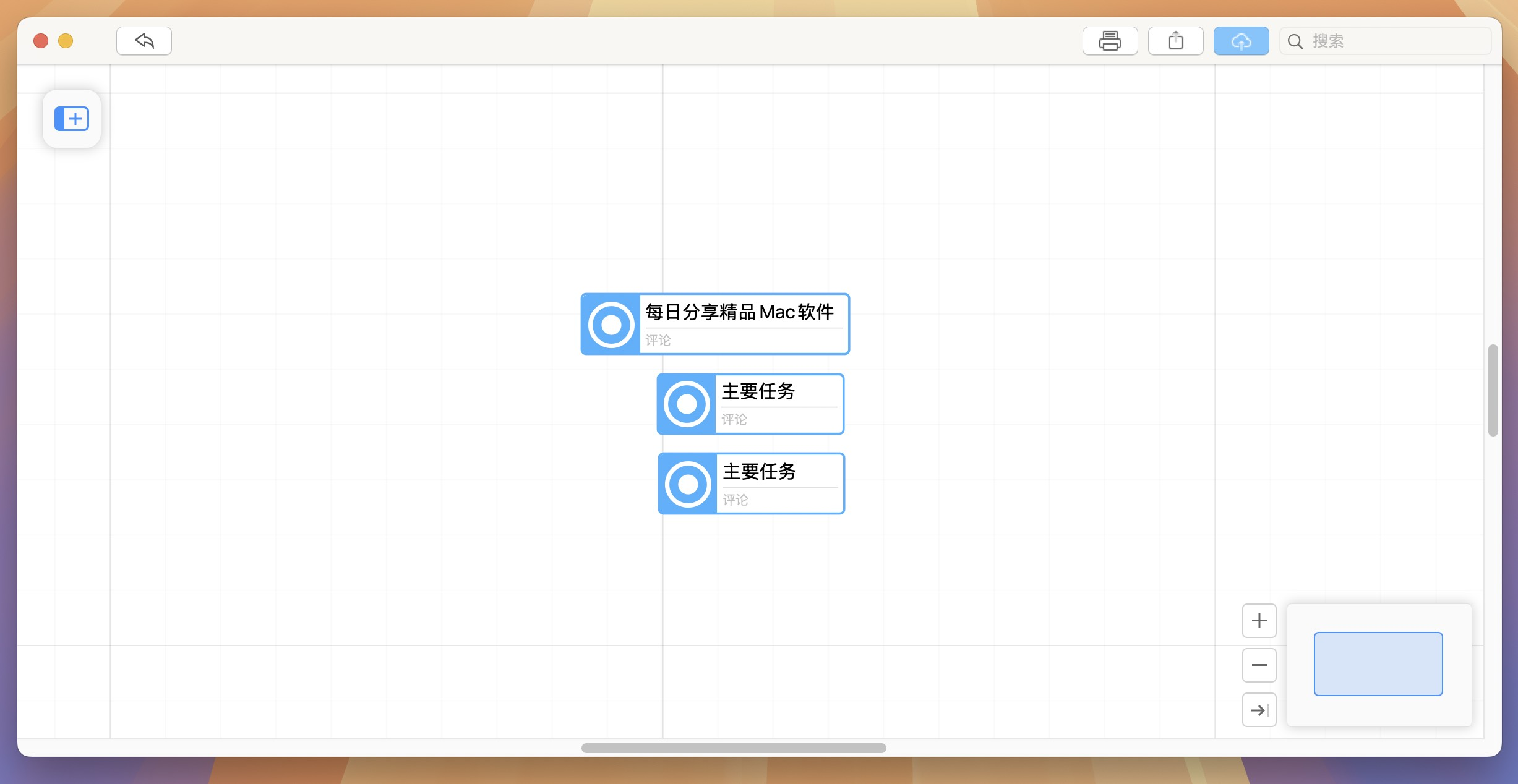Viewport: 1518px width, 784px height.
Task: Click the blue minimap viewport rectangle
Action: click(x=1378, y=664)
